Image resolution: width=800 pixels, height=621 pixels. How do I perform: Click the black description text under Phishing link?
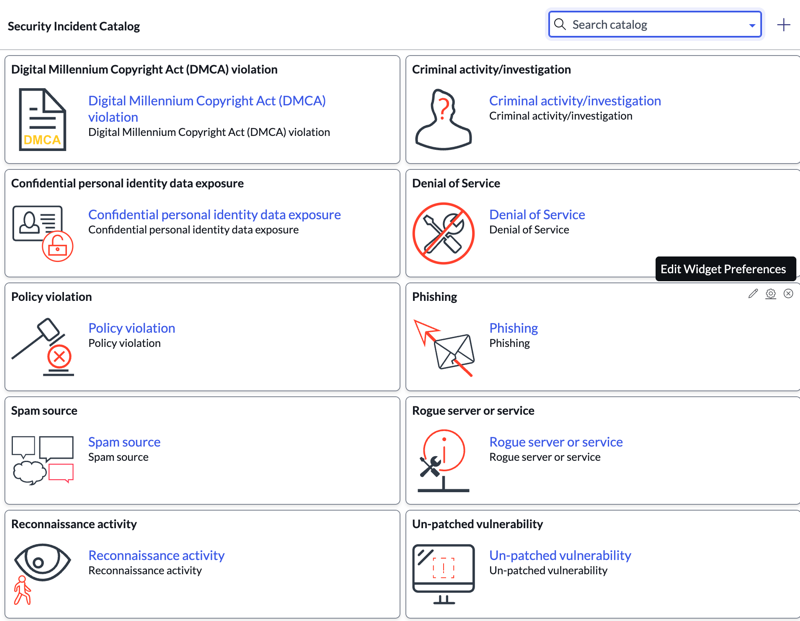pyautogui.click(x=509, y=343)
